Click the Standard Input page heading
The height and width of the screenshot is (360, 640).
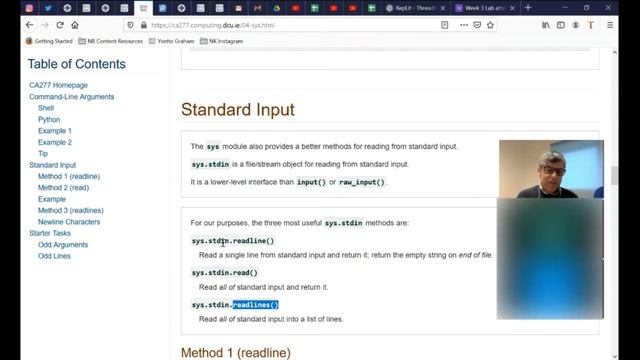[238, 109]
